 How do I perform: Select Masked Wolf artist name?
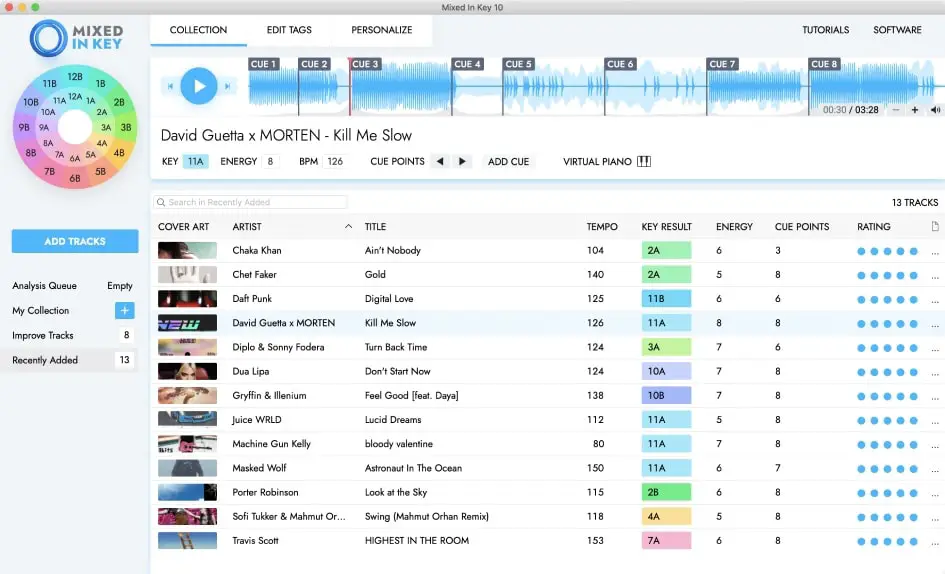coord(259,468)
